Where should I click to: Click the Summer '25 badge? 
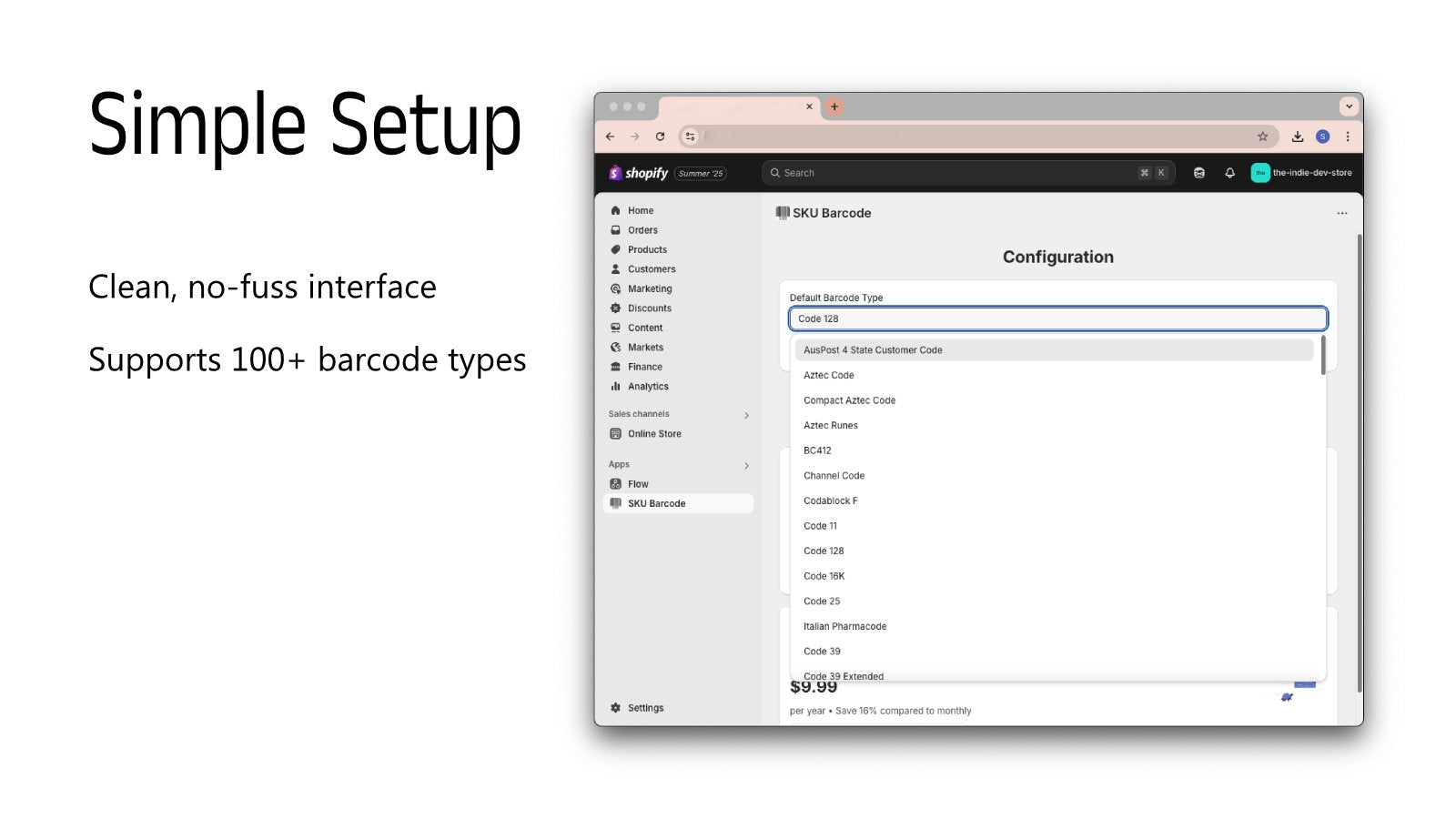point(701,173)
